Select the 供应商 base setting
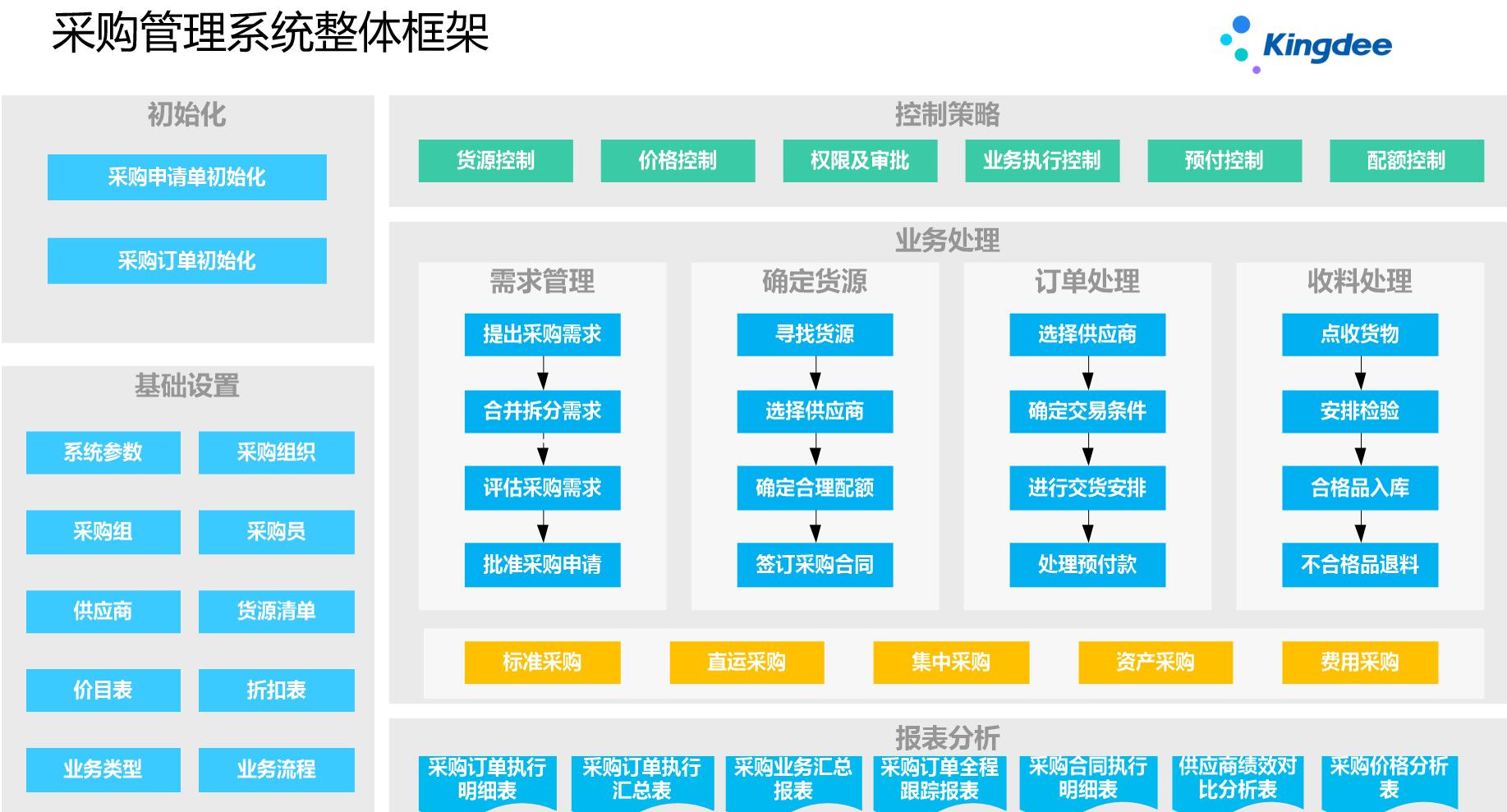The height and width of the screenshot is (812, 1507). tap(103, 611)
